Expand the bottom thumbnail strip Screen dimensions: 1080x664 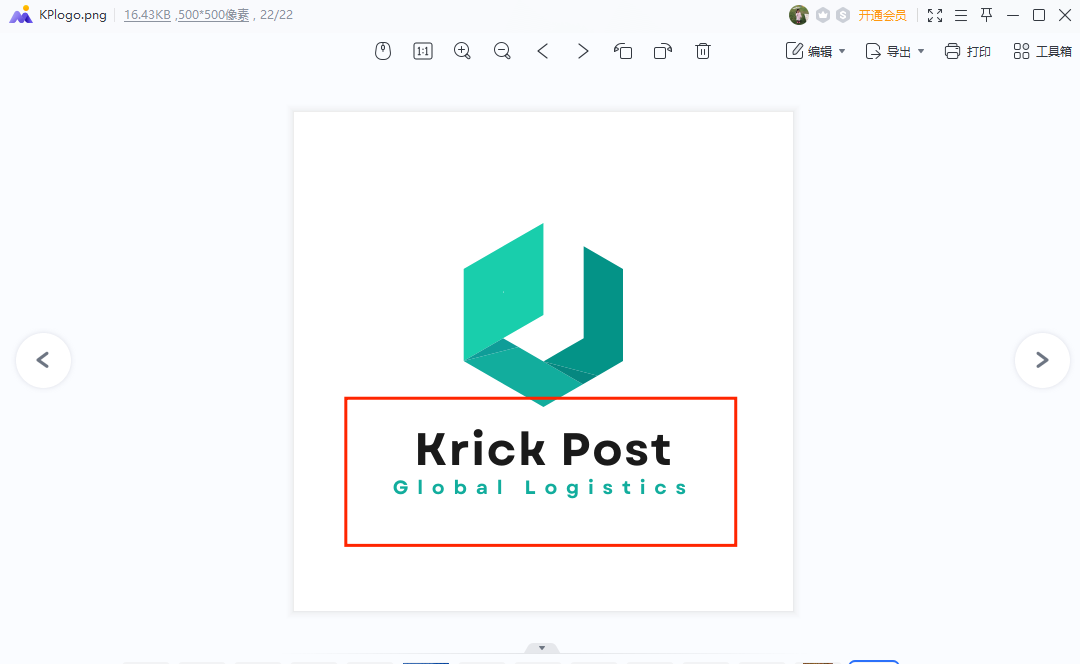(542, 648)
